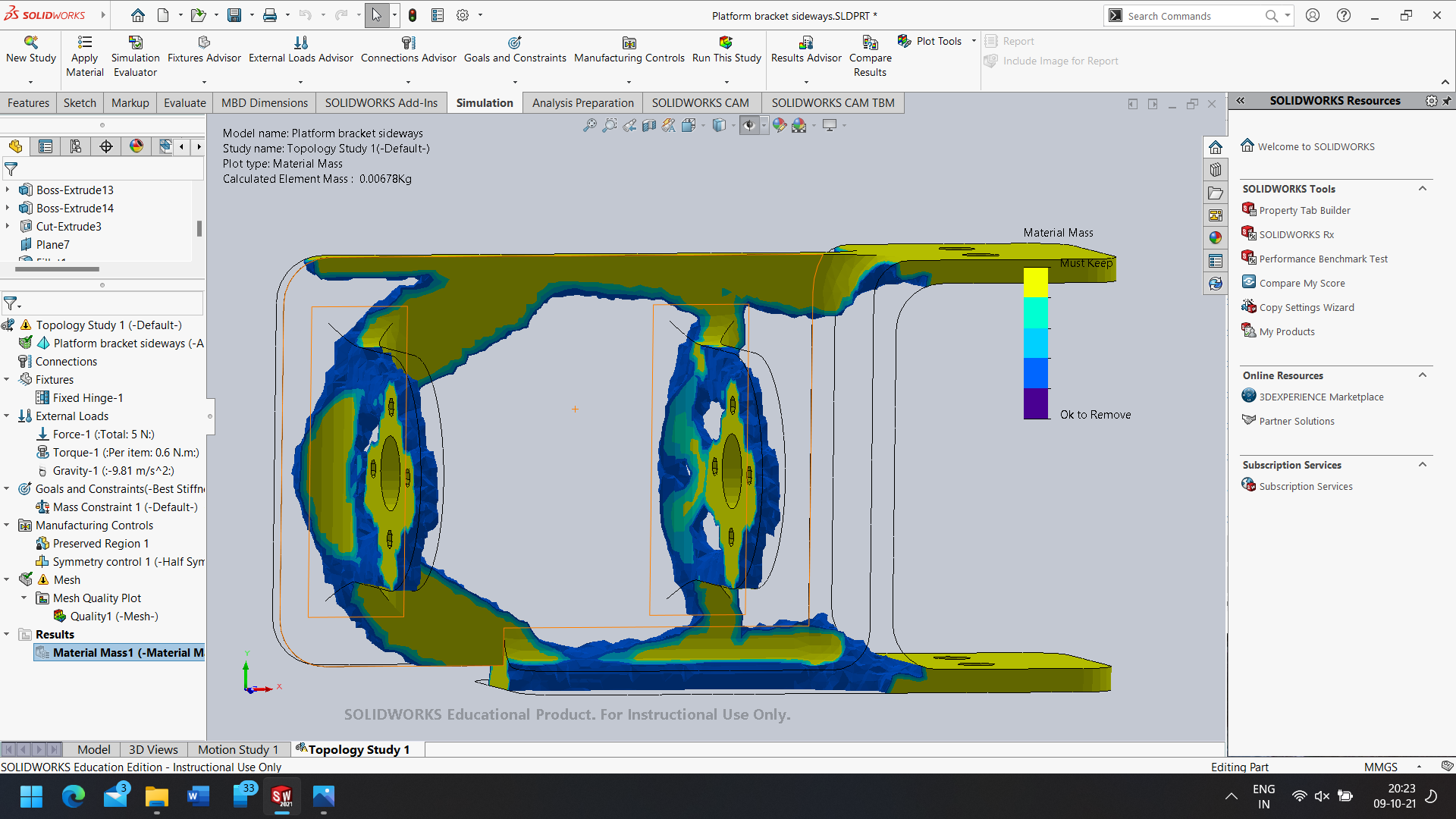Click Zoom to Fit in view toolbar
Image resolution: width=1456 pixels, height=819 pixels.
(589, 126)
